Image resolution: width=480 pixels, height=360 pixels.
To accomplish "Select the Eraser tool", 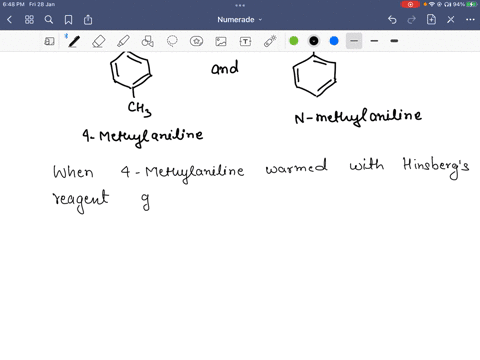I will click(99, 41).
